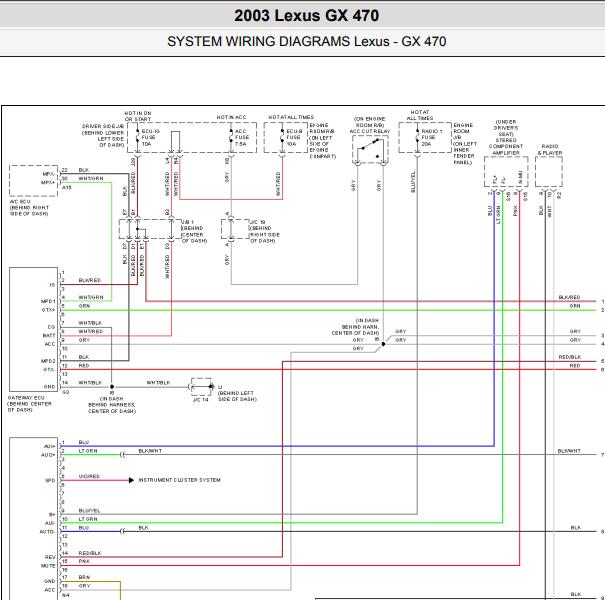Image resolution: width=605 pixels, height=600 pixels.
Task: Click the 'MPX-' pin label
Action: (49, 174)
